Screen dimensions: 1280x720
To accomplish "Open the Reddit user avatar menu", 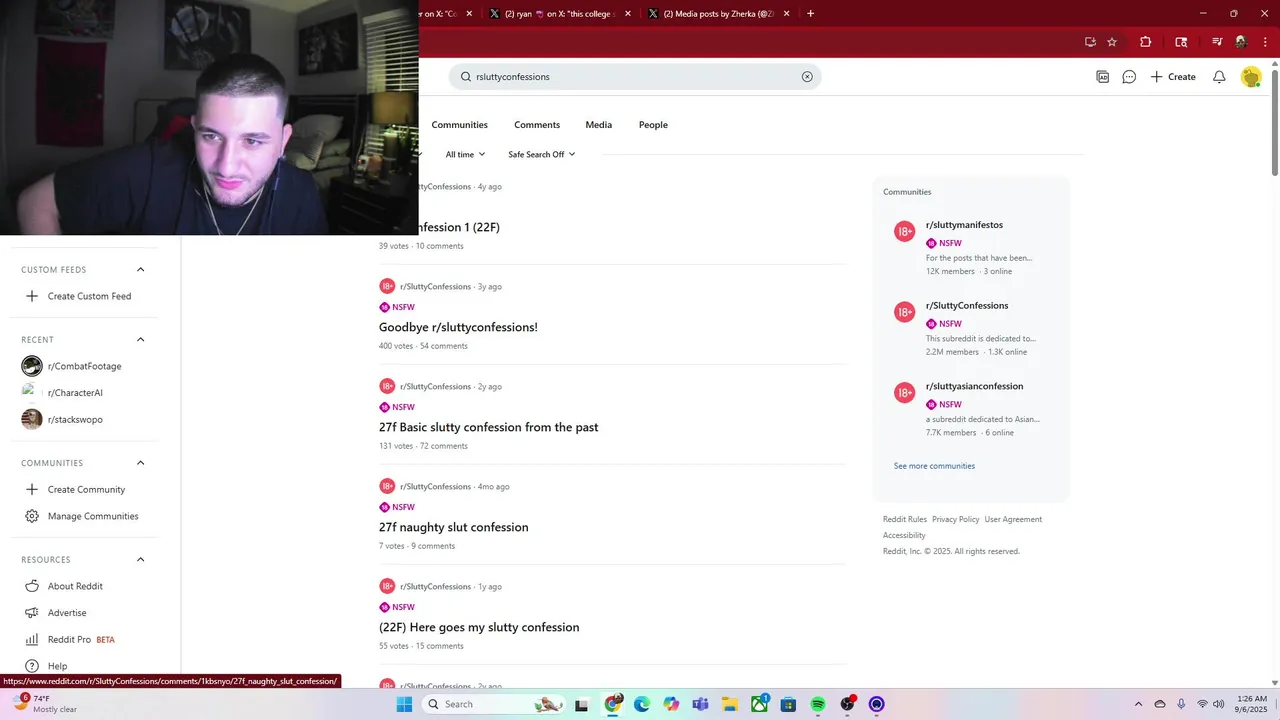I will click(1251, 77).
